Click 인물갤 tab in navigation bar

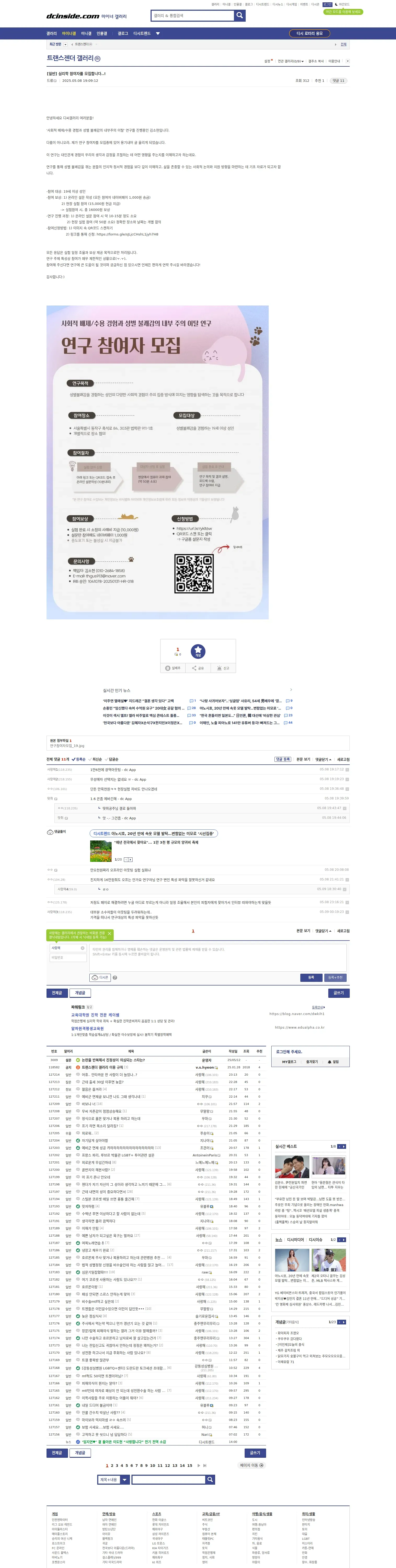(102, 33)
